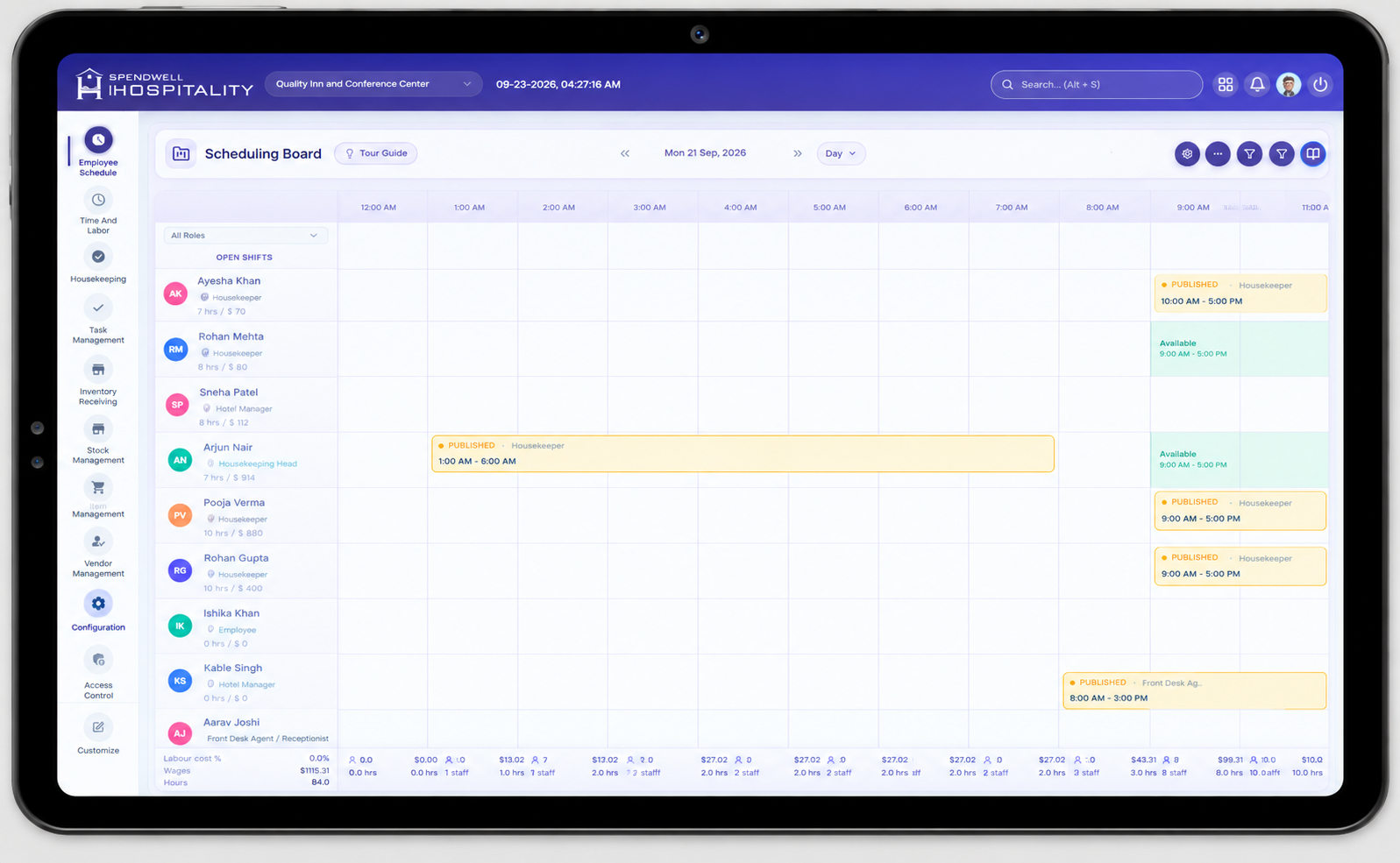Image resolution: width=1400 pixels, height=863 pixels.
Task: Click the Search input field
Action: [x=1097, y=84]
